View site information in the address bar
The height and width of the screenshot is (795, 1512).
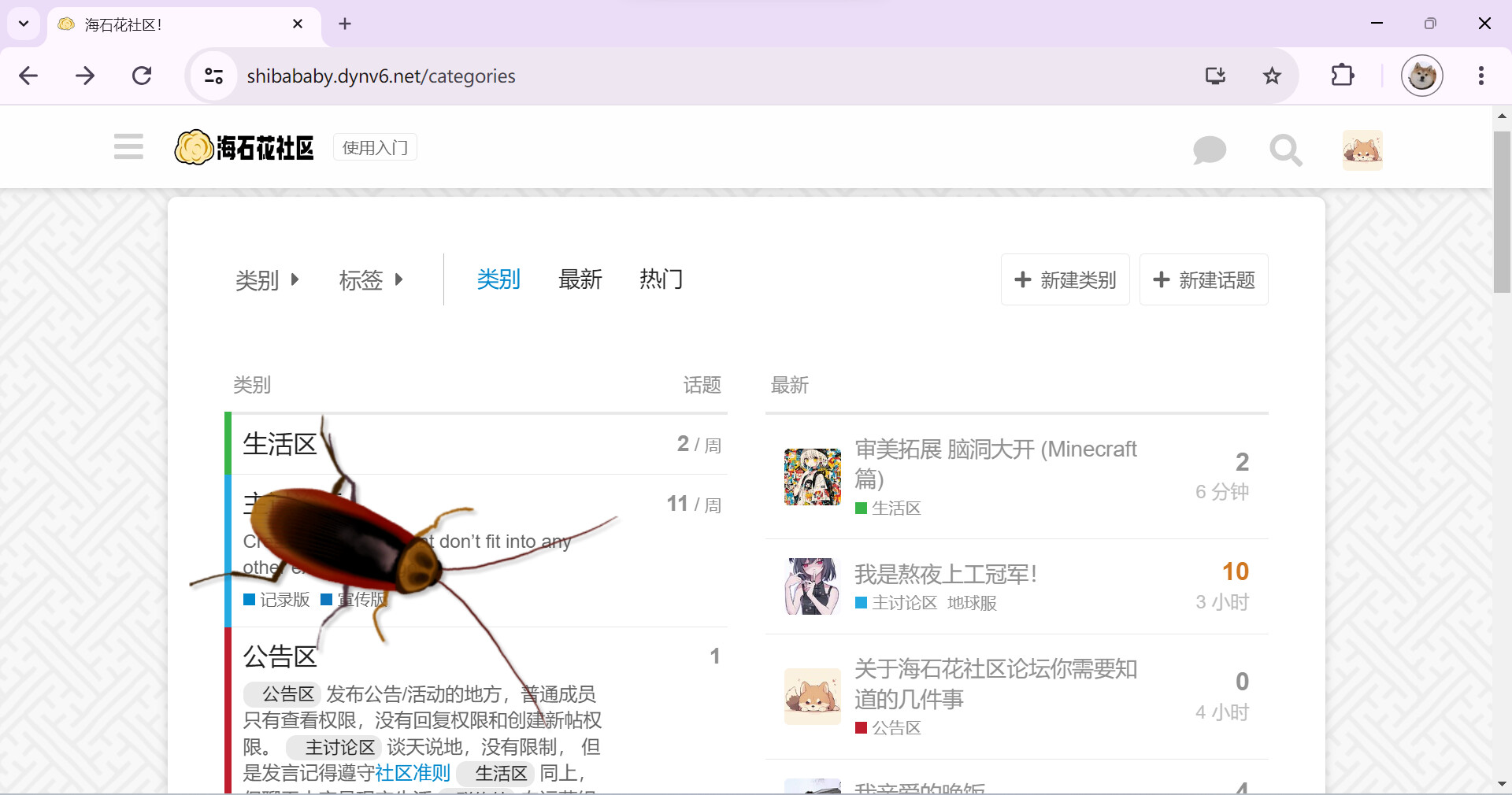point(213,76)
